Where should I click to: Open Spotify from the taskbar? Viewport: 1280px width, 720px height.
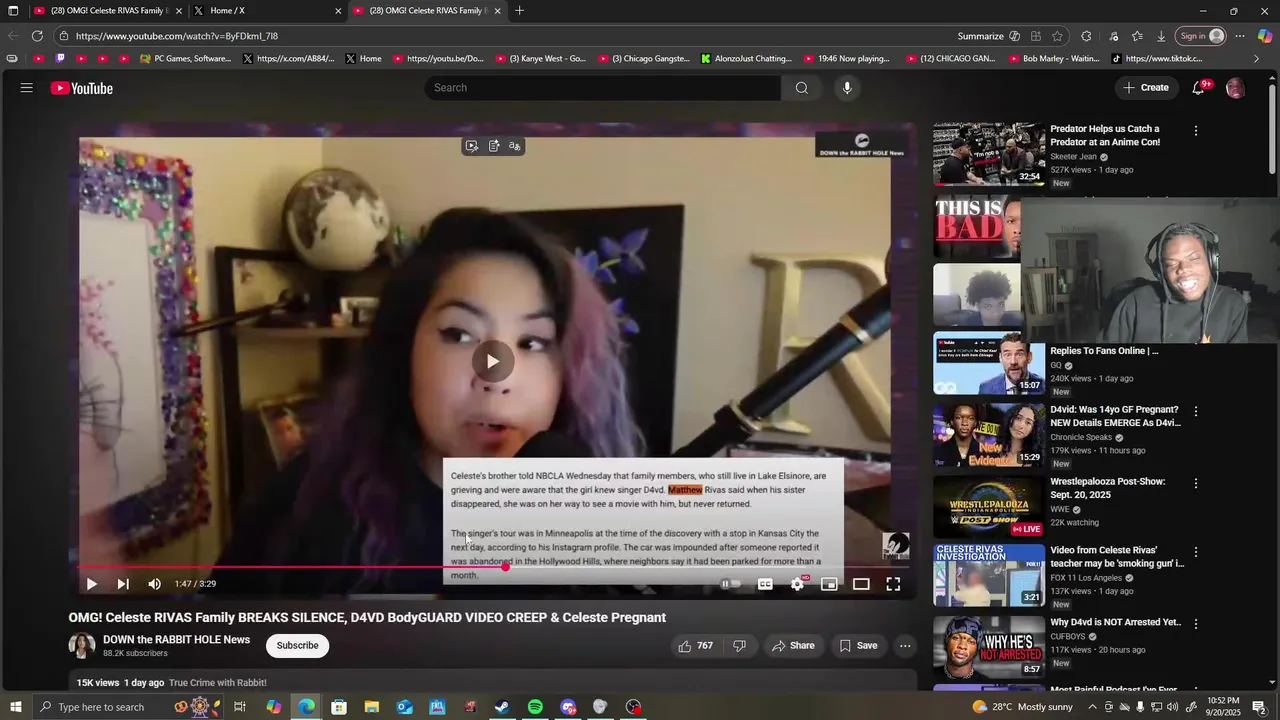coord(535,707)
